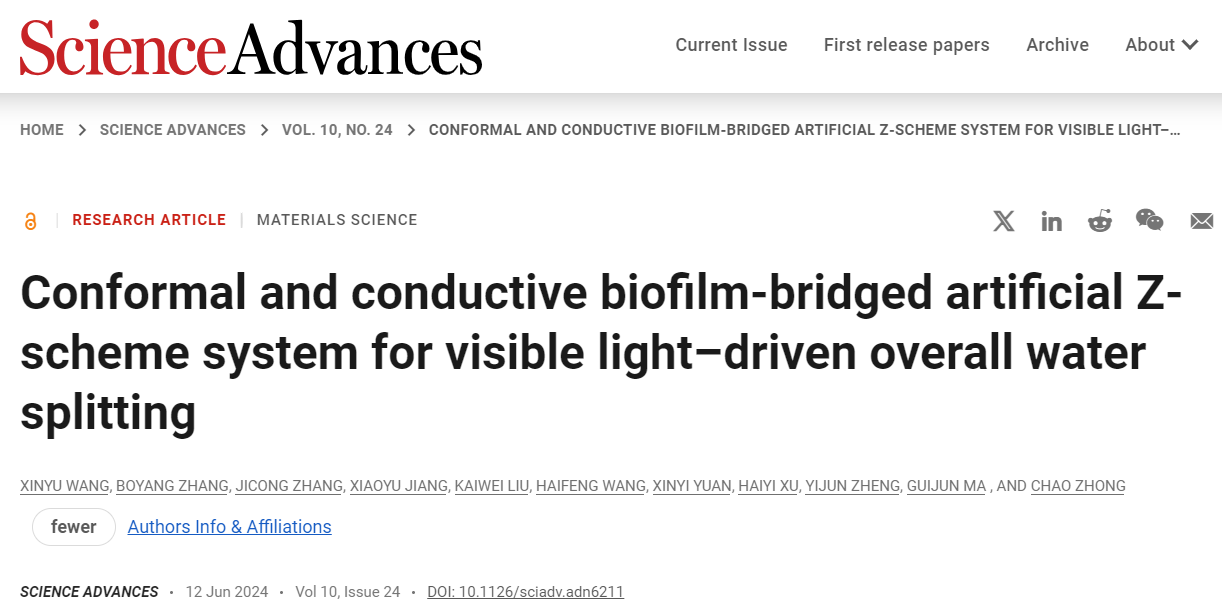Share article by email envelope icon
The image size is (1222, 610).
pos(1201,221)
